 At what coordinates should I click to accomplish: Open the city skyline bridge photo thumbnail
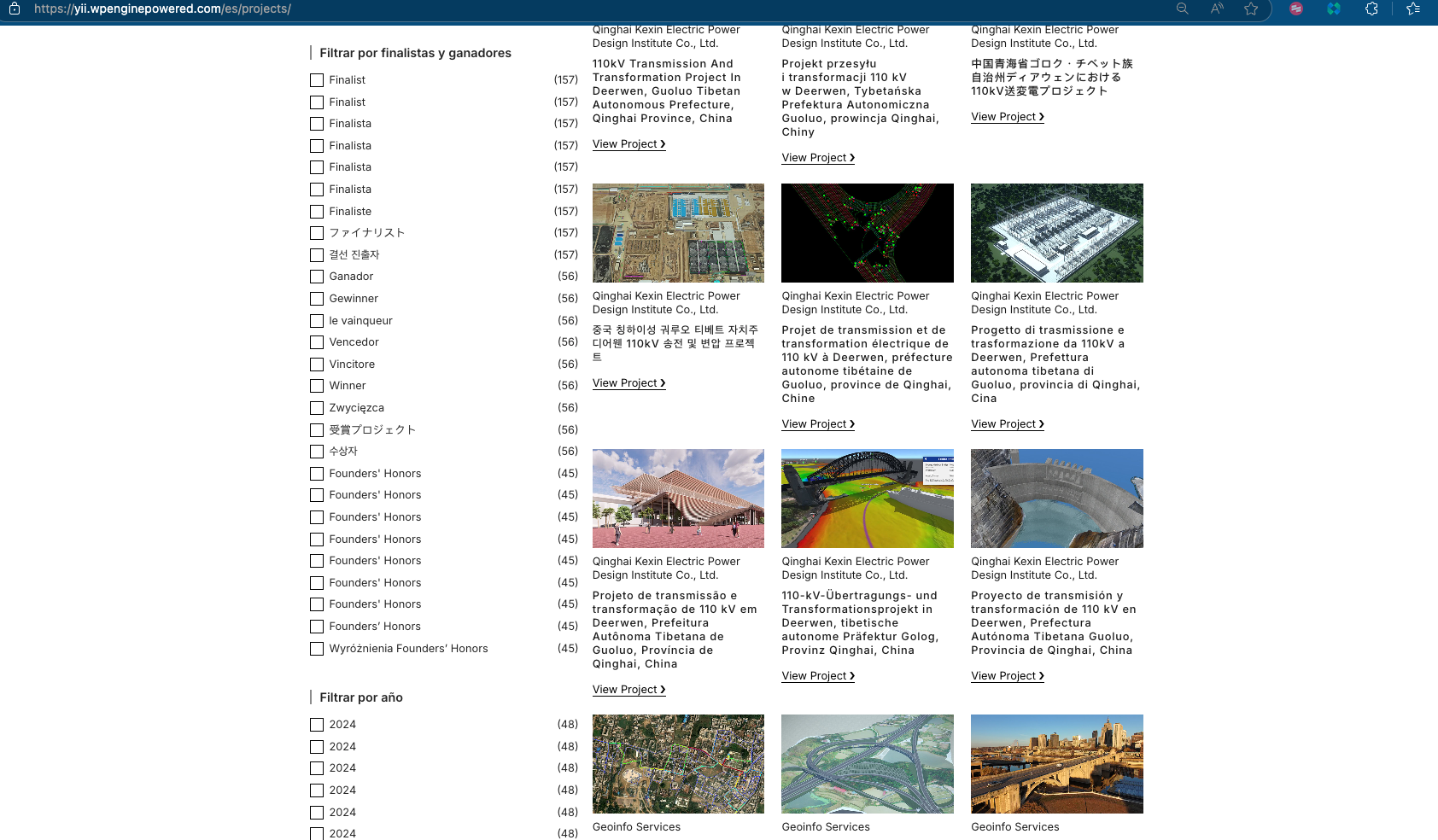(1057, 764)
